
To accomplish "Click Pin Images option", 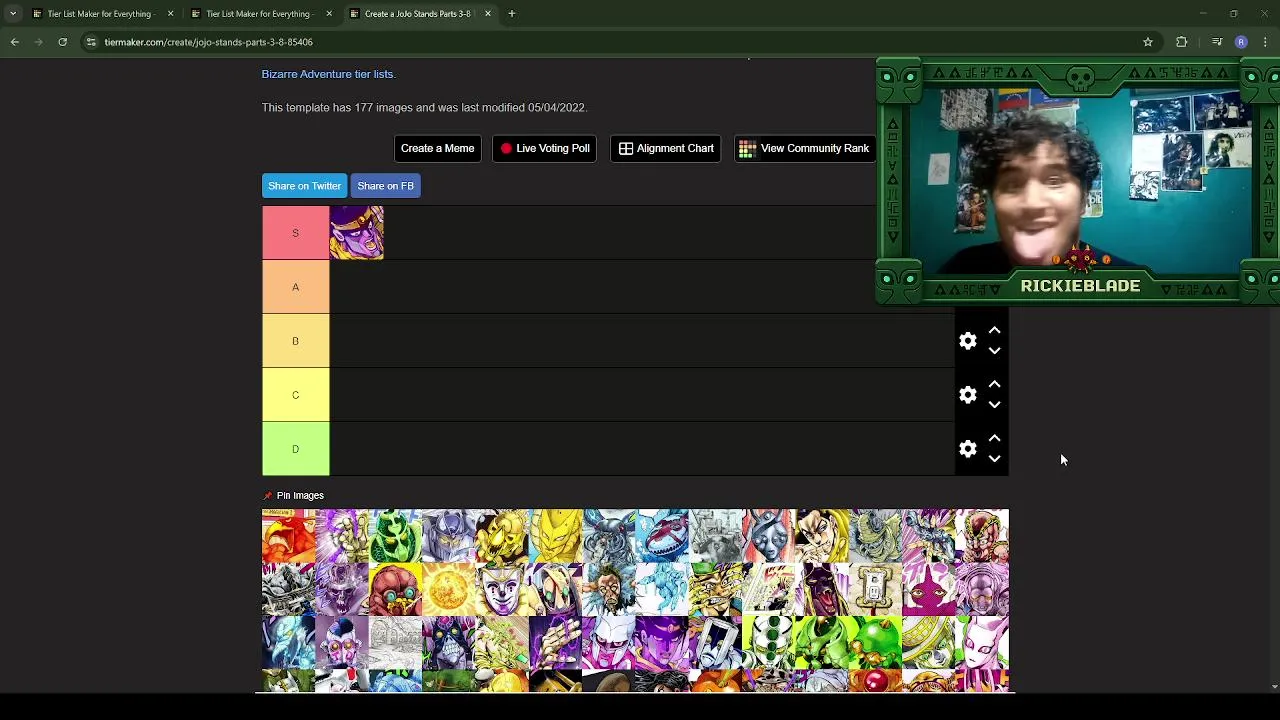I will coord(293,495).
